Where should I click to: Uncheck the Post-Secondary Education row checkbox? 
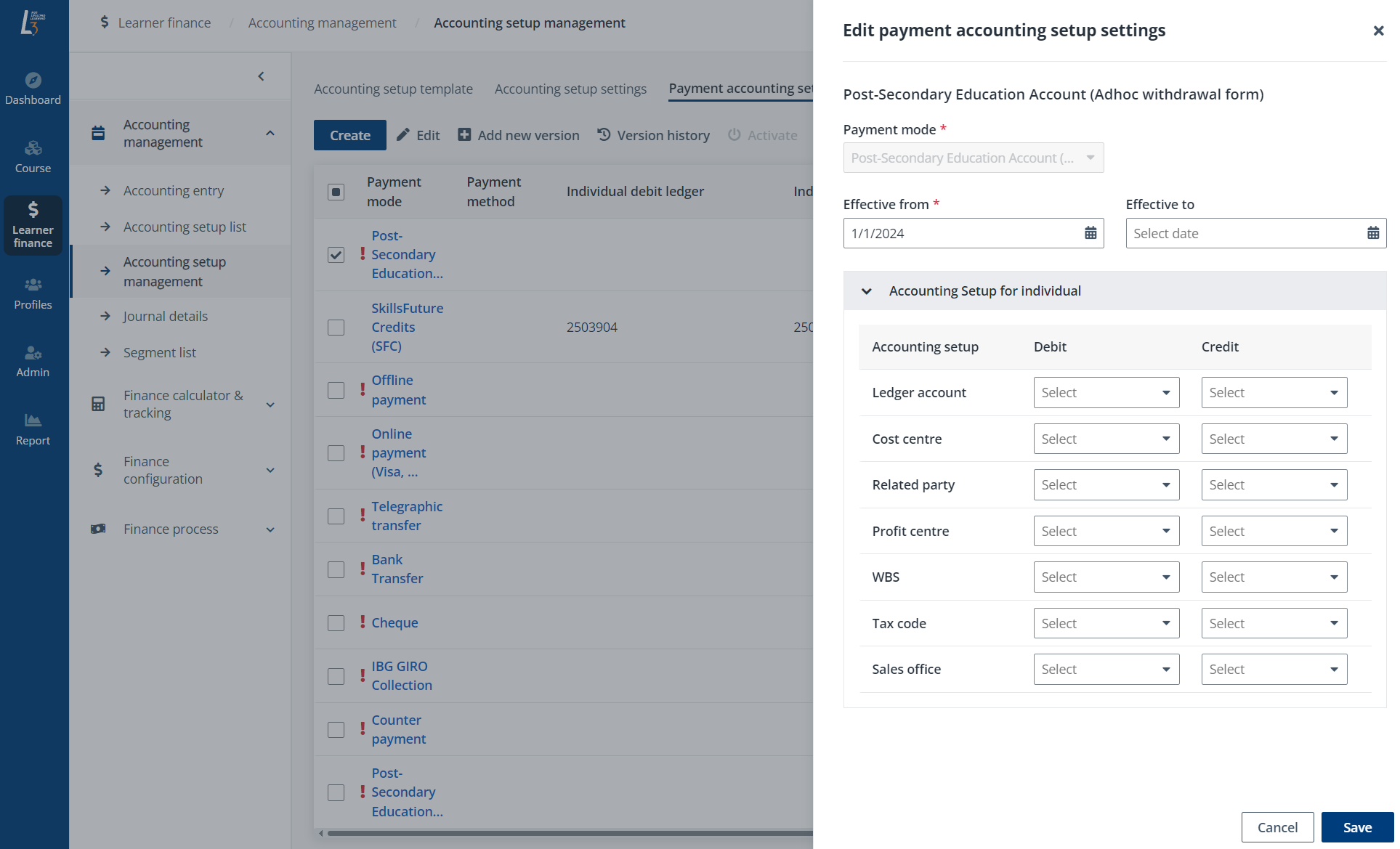[x=336, y=255]
